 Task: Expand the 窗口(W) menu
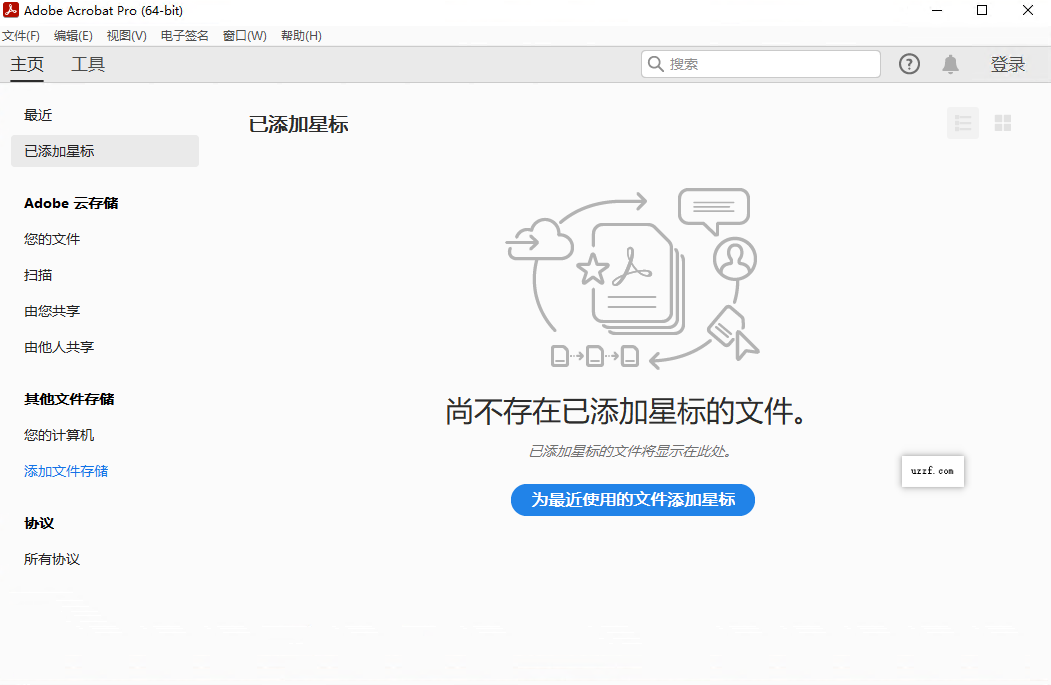pyautogui.click(x=244, y=36)
